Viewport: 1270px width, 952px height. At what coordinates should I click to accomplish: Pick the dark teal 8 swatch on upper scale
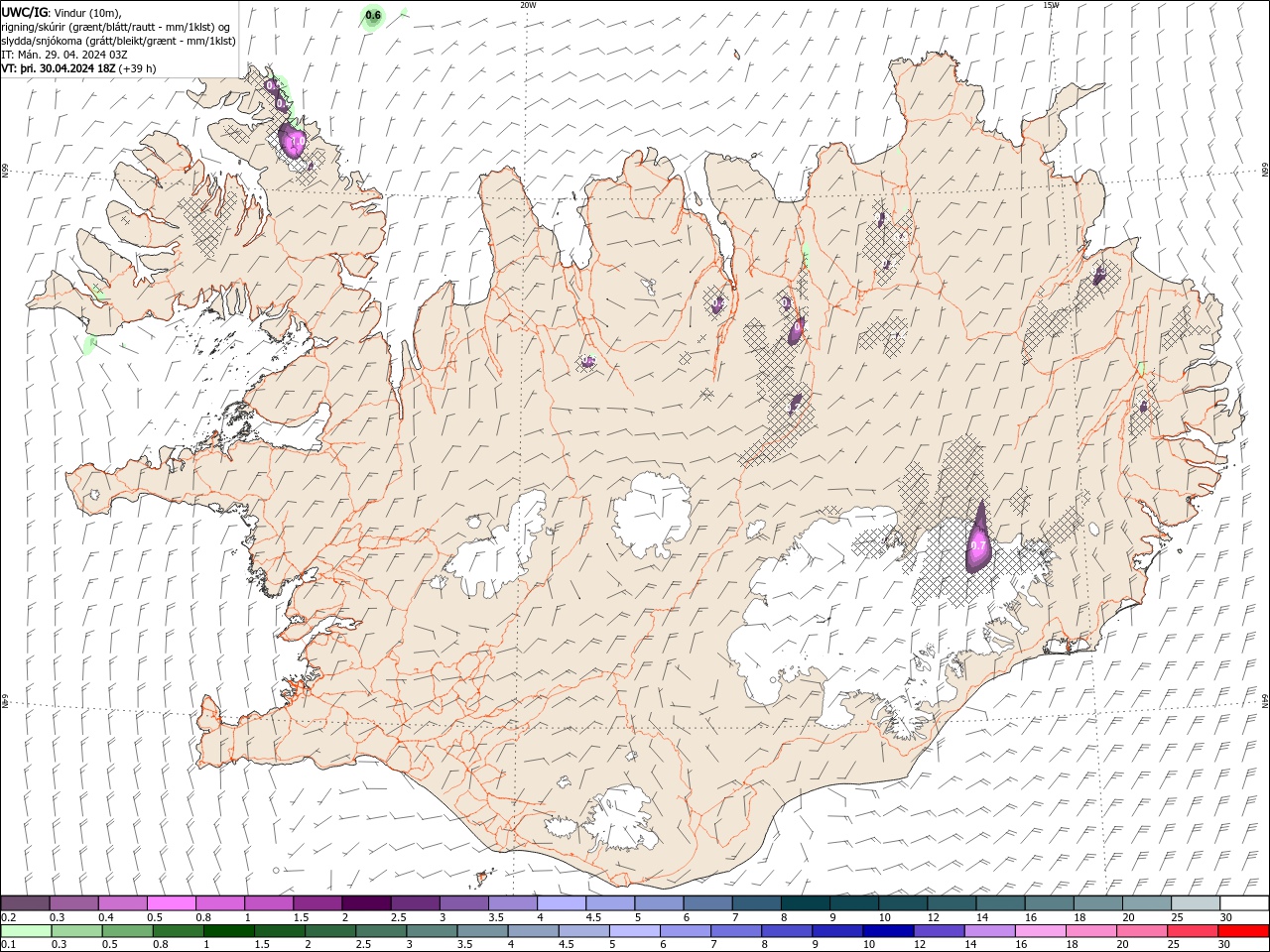(805, 903)
